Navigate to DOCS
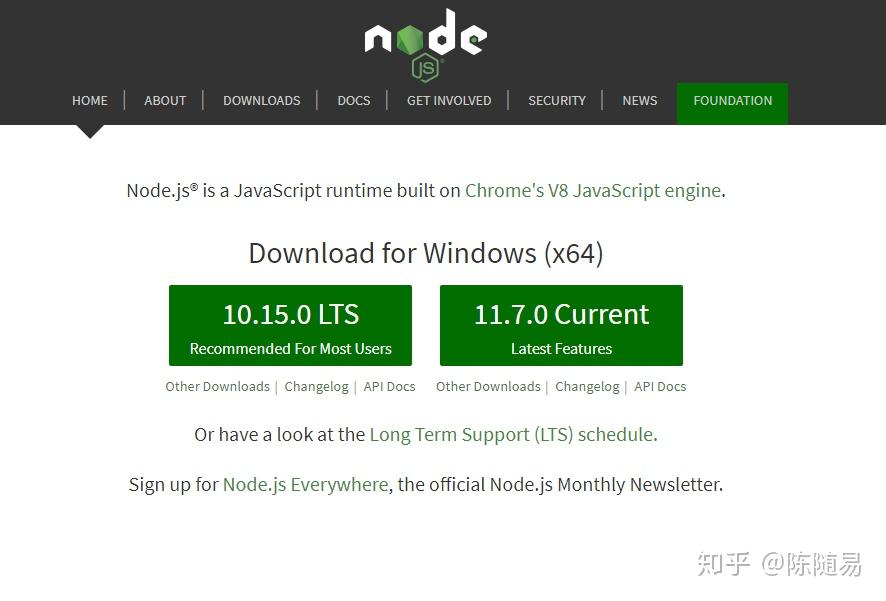886x601 pixels. (354, 101)
